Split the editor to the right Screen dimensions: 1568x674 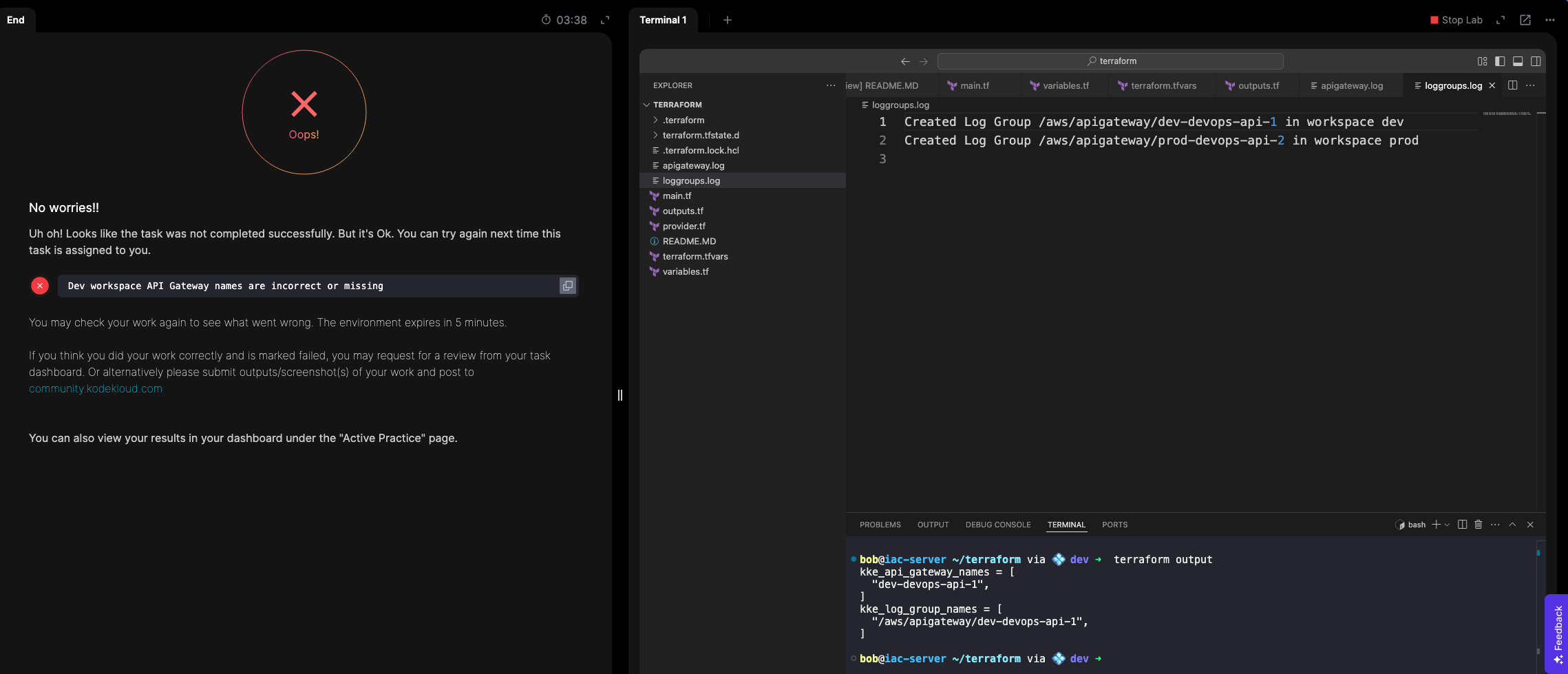pos(1512,85)
